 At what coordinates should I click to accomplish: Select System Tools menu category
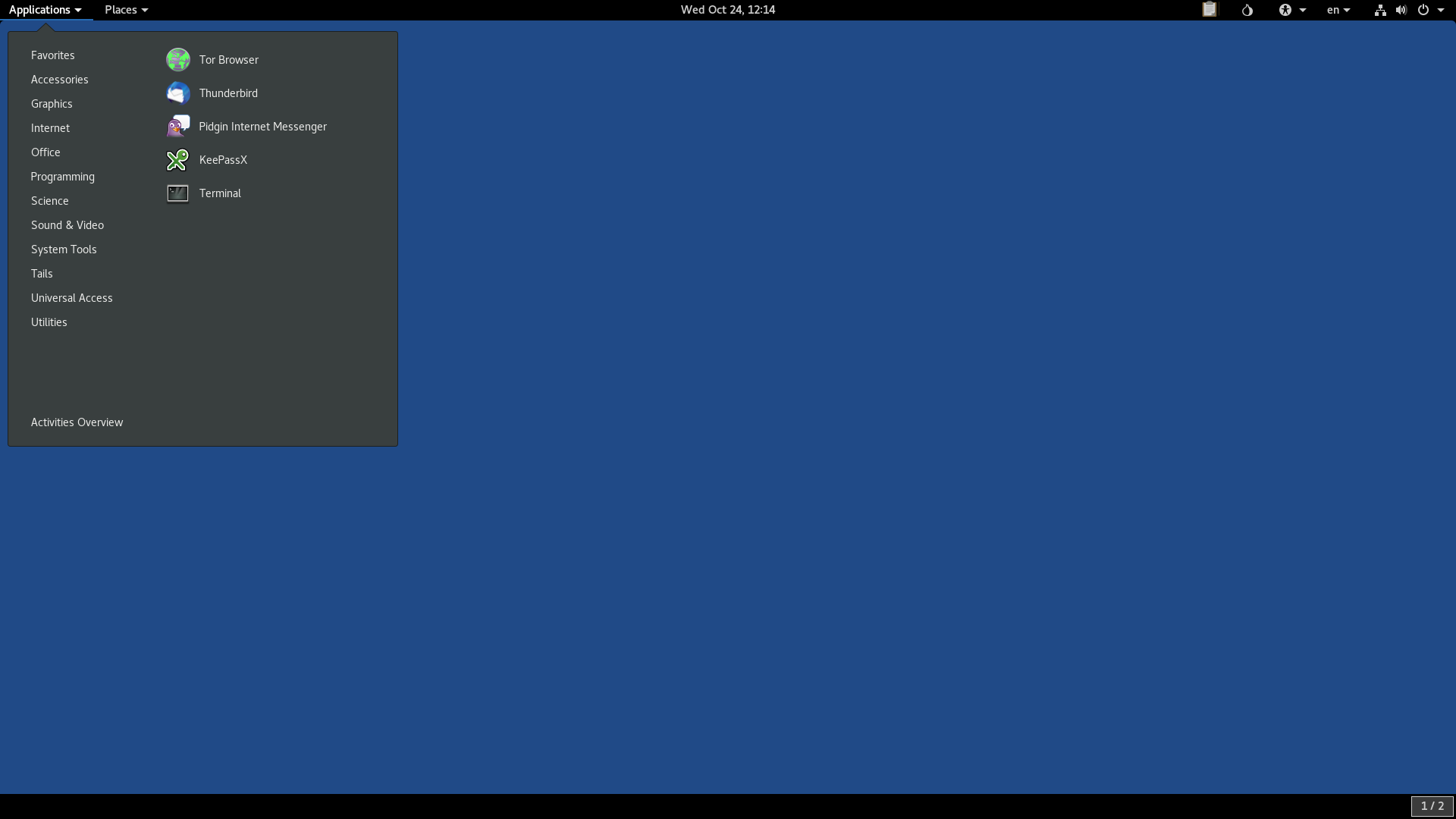tap(63, 249)
